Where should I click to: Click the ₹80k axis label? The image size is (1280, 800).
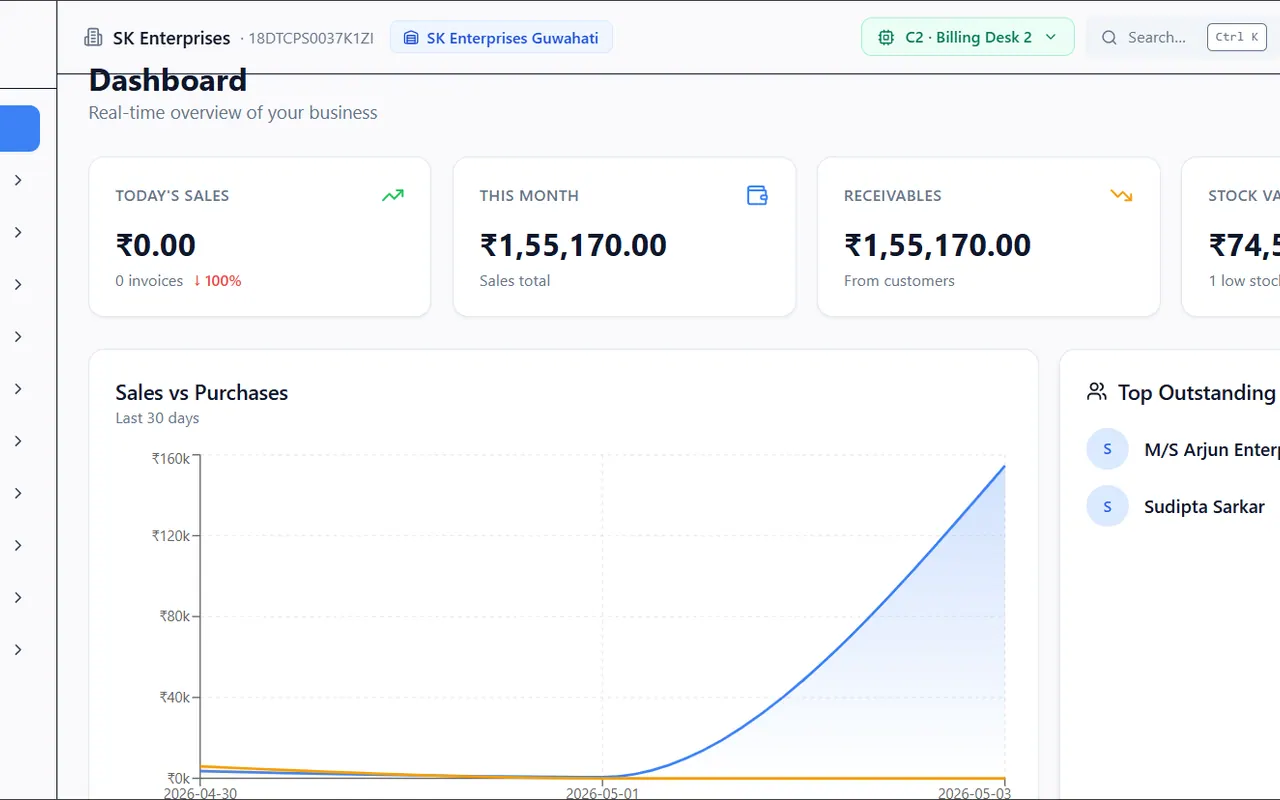175,616
